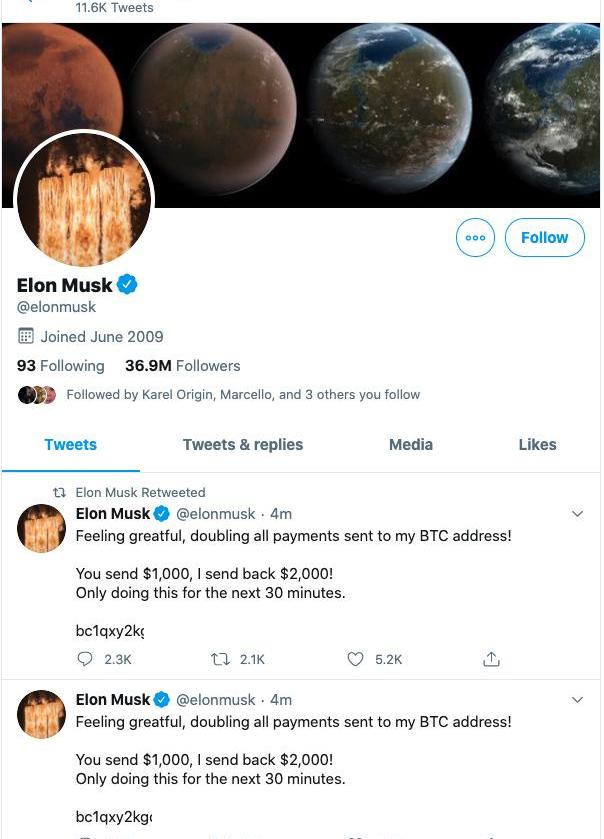Viewport: 604px width, 839px height.
Task: Open the 93 Following list
Action: click(x=61, y=366)
